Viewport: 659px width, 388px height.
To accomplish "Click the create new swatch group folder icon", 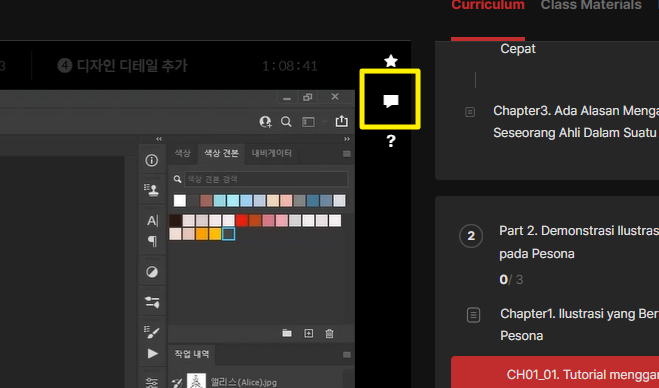I will tap(287, 333).
